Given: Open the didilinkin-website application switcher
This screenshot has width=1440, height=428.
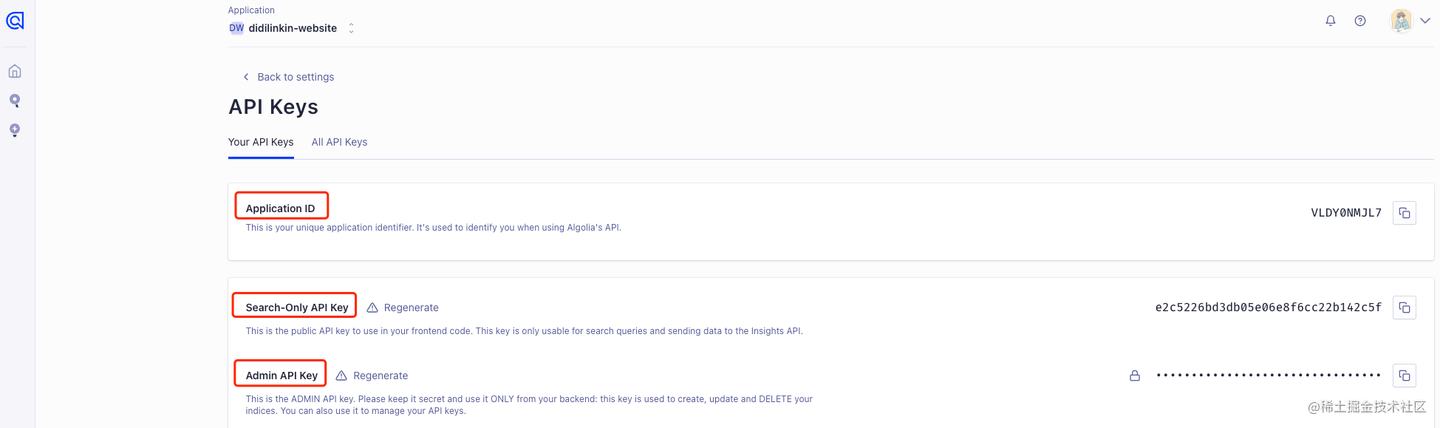Looking at the screenshot, I should click(292, 28).
